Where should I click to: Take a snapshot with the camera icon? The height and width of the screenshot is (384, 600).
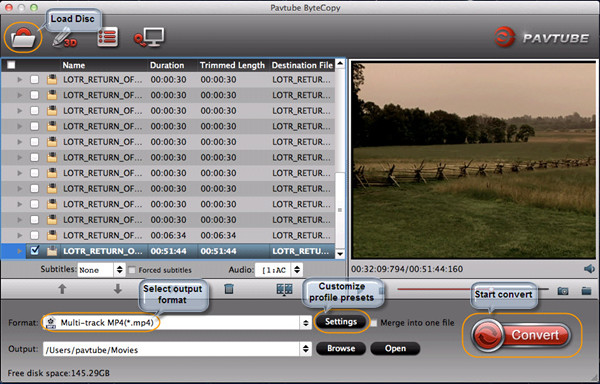562,291
